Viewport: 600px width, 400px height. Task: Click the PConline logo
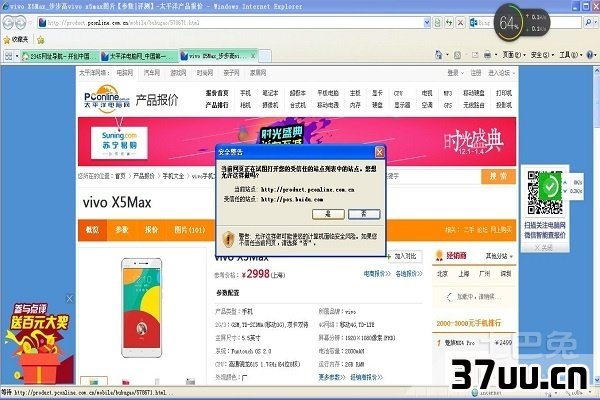[107, 99]
